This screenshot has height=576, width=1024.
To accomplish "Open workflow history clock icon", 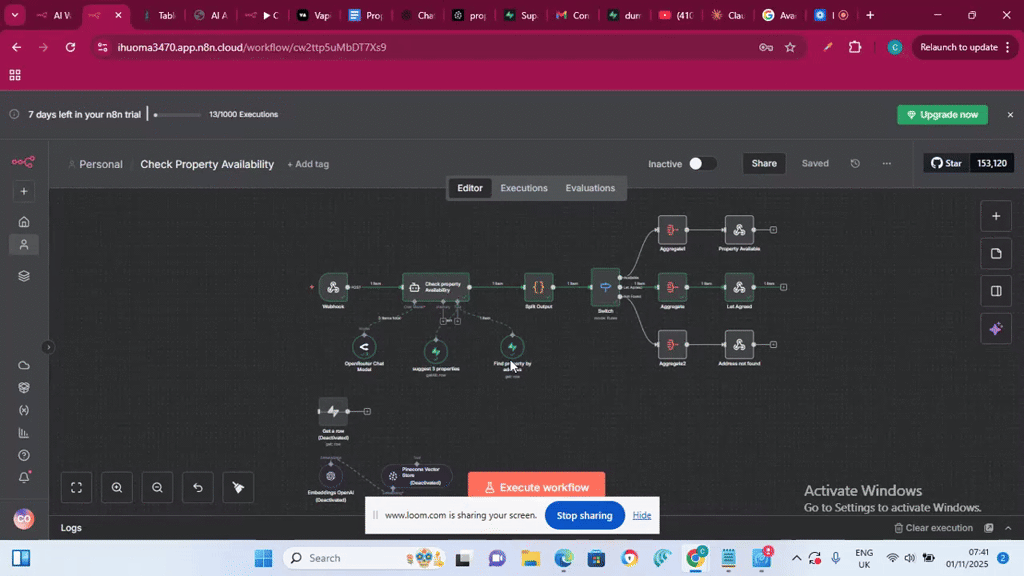I will click(855, 163).
